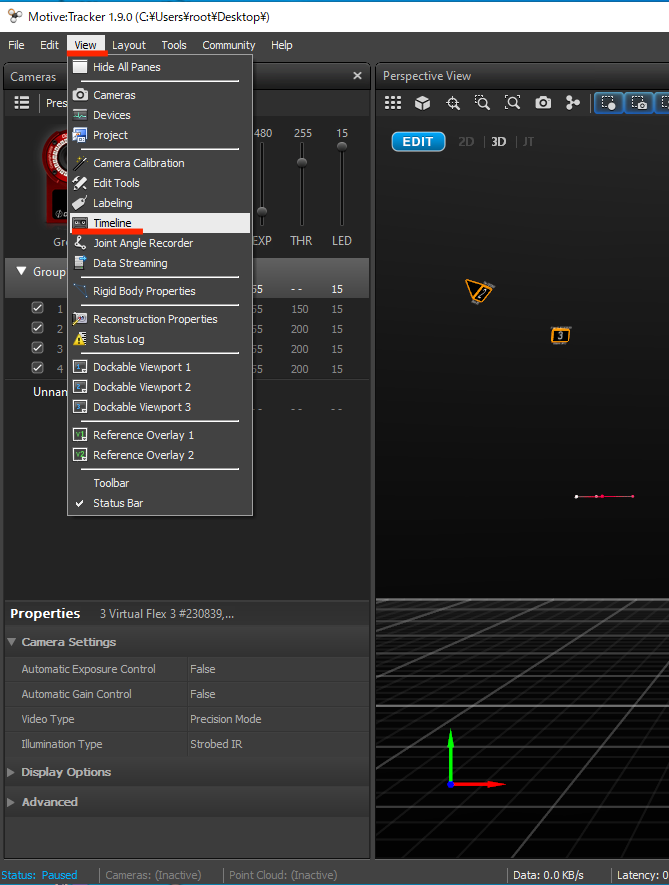Adjust the LED slider
Viewport: 669px width, 885px height.
pos(342,147)
